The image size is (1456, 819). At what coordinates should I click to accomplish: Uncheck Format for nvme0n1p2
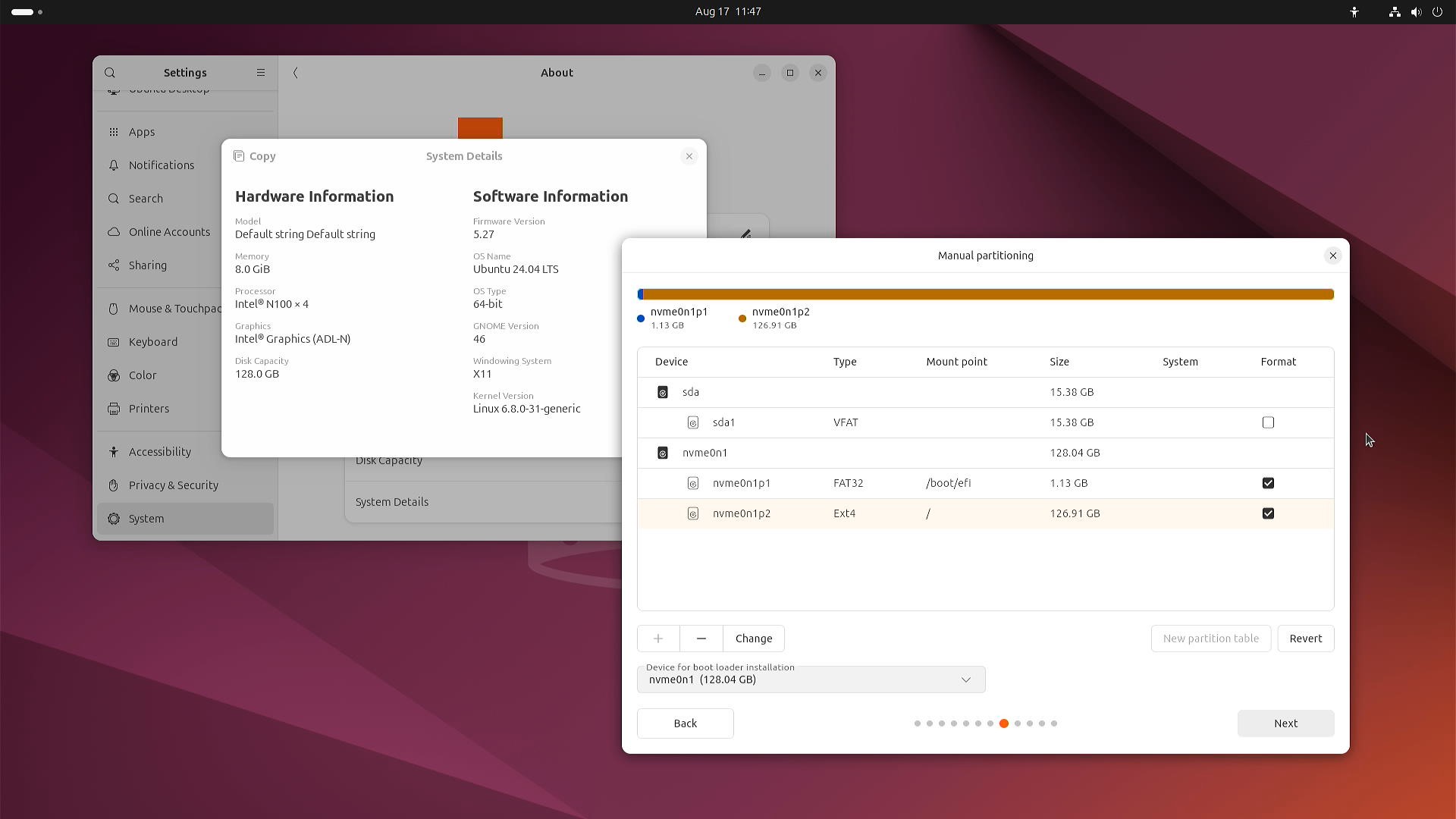click(1268, 513)
